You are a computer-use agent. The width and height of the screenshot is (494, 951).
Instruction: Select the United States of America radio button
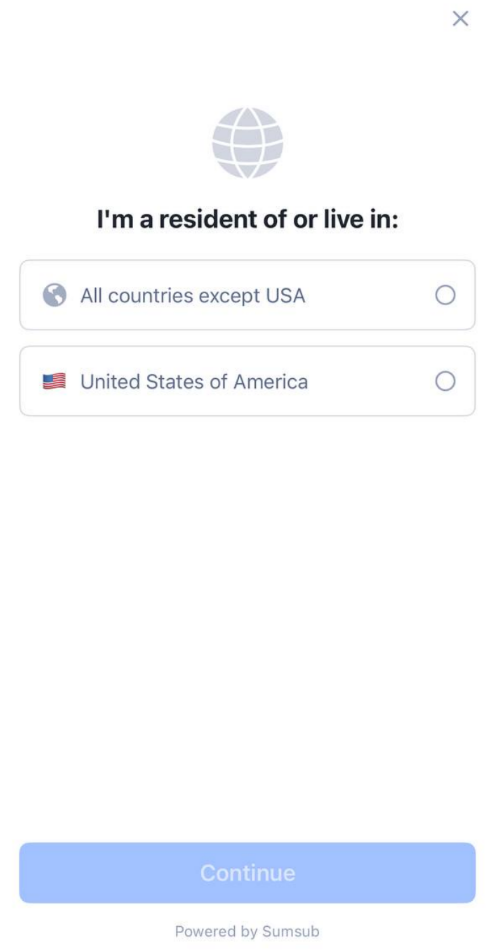(446, 381)
